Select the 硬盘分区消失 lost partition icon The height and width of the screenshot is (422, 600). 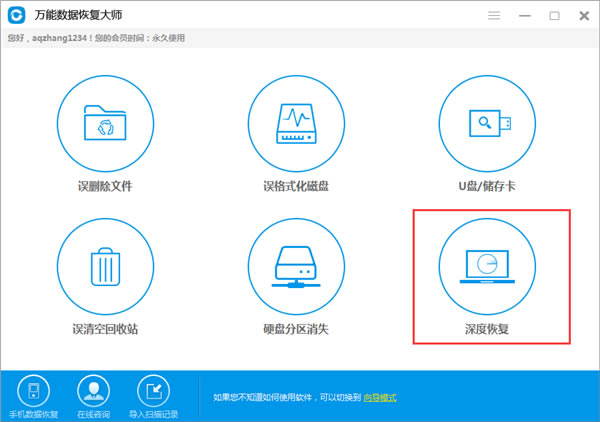(x=295, y=264)
